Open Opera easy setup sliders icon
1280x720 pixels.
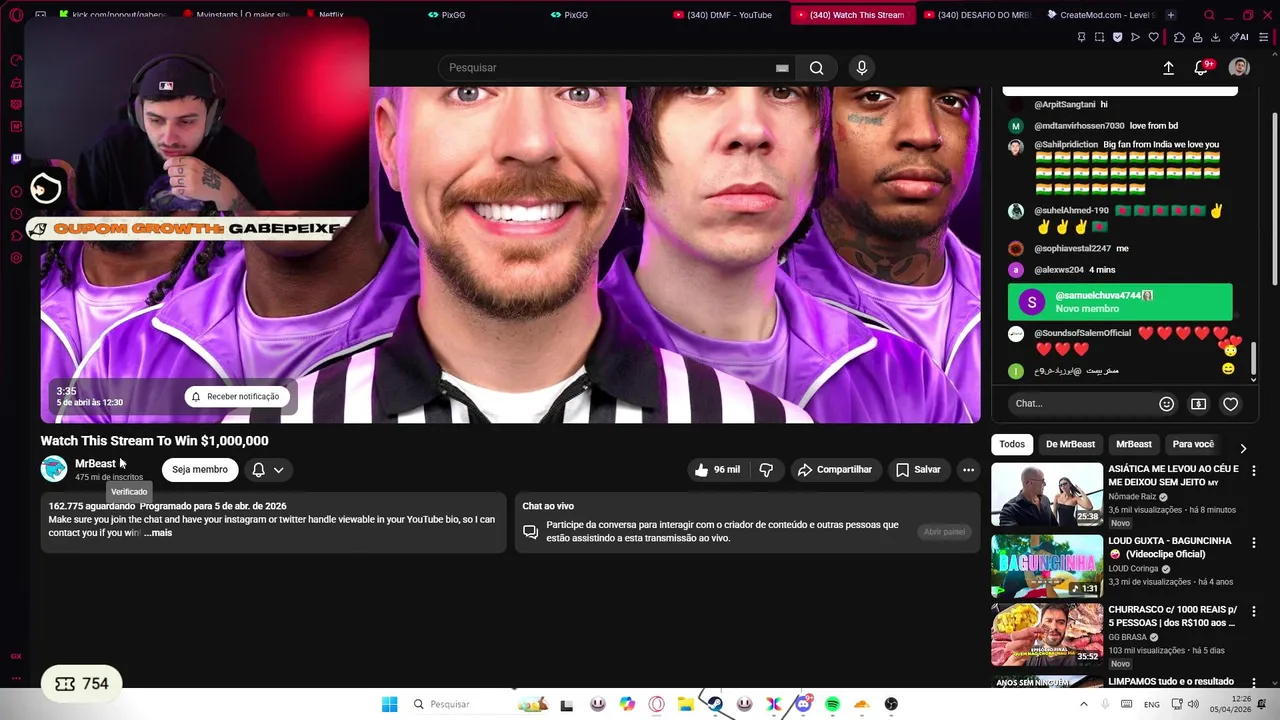[x=1264, y=37]
